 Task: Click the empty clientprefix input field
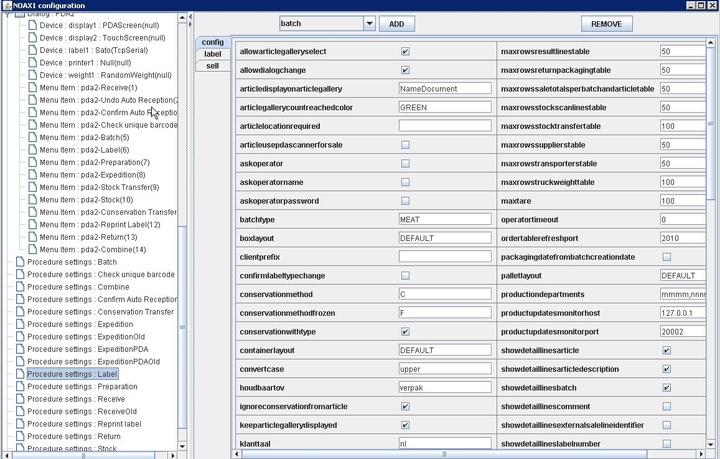pos(445,257)
